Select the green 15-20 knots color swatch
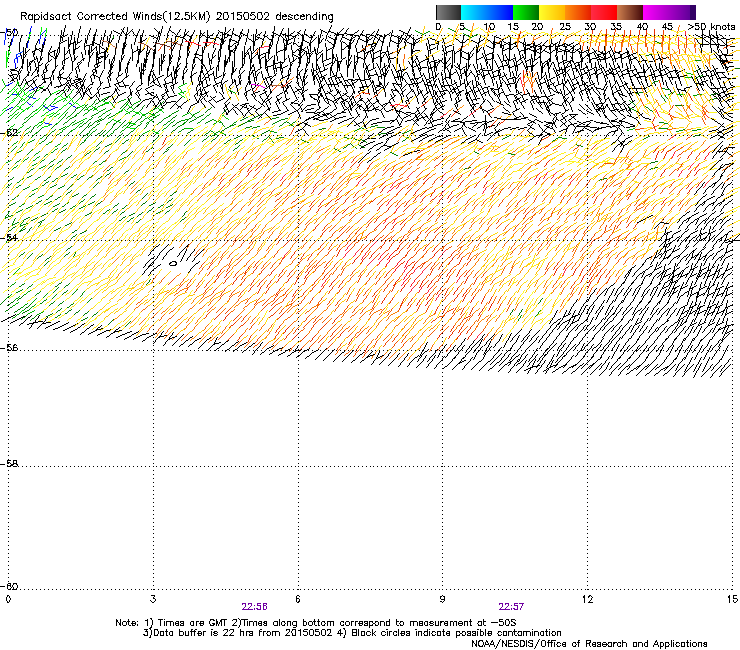 point(526,12)
